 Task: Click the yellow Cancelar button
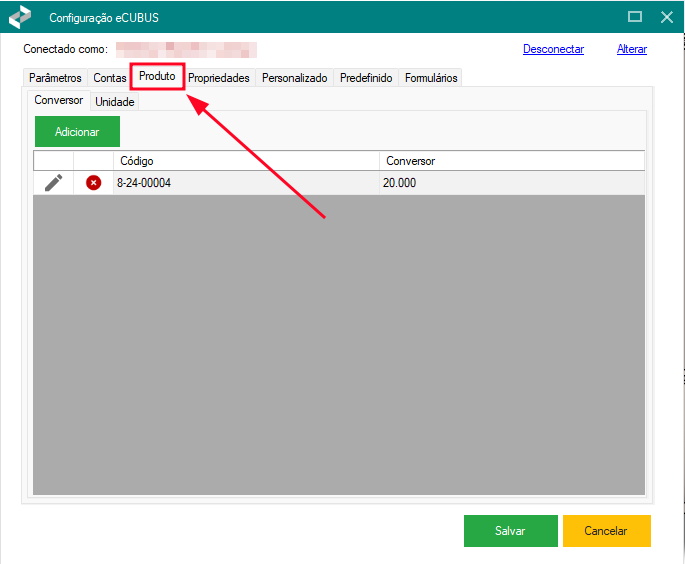pyautogui.click(x=606, y=531)
